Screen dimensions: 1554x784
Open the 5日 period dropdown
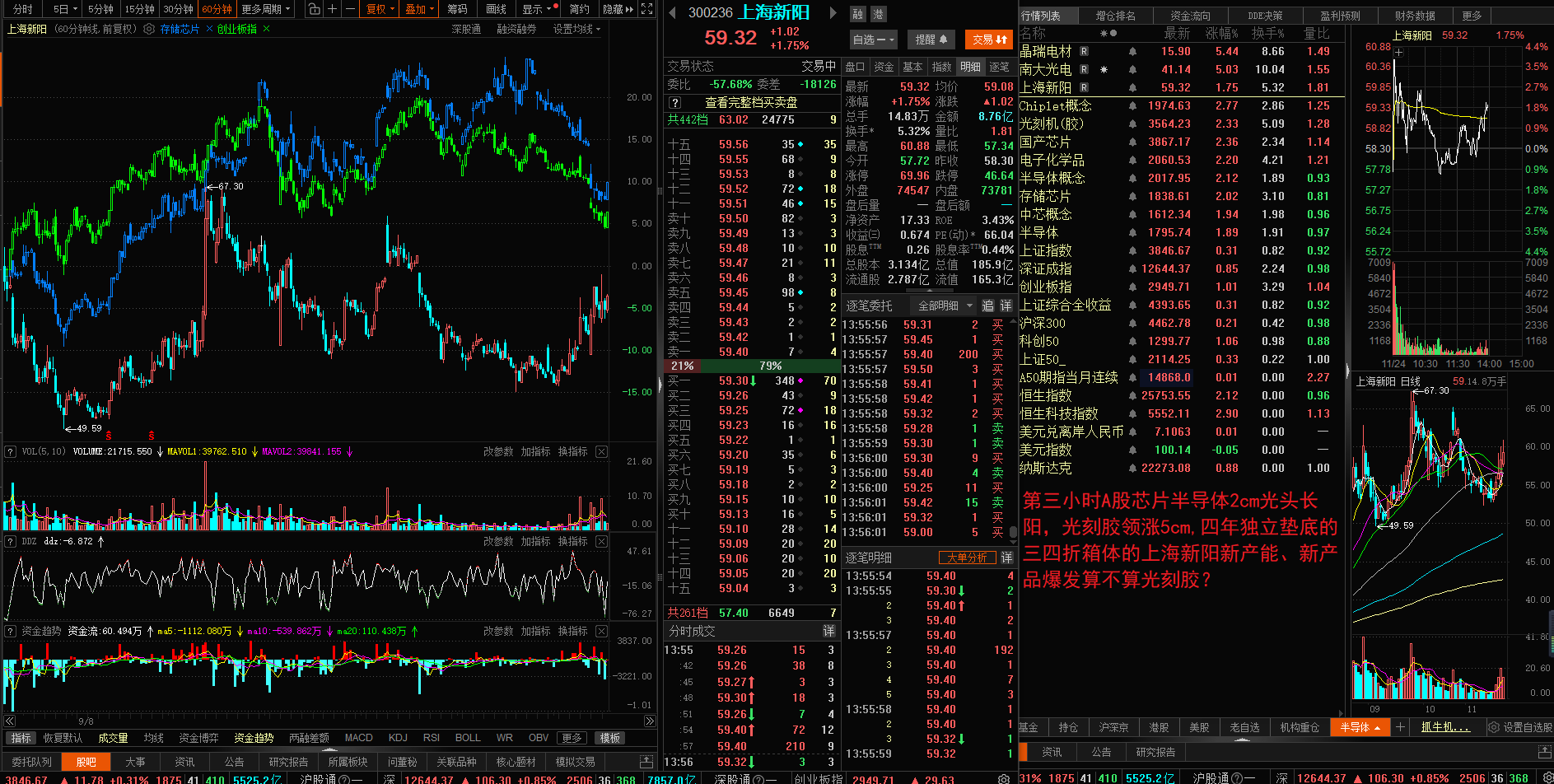65,9
